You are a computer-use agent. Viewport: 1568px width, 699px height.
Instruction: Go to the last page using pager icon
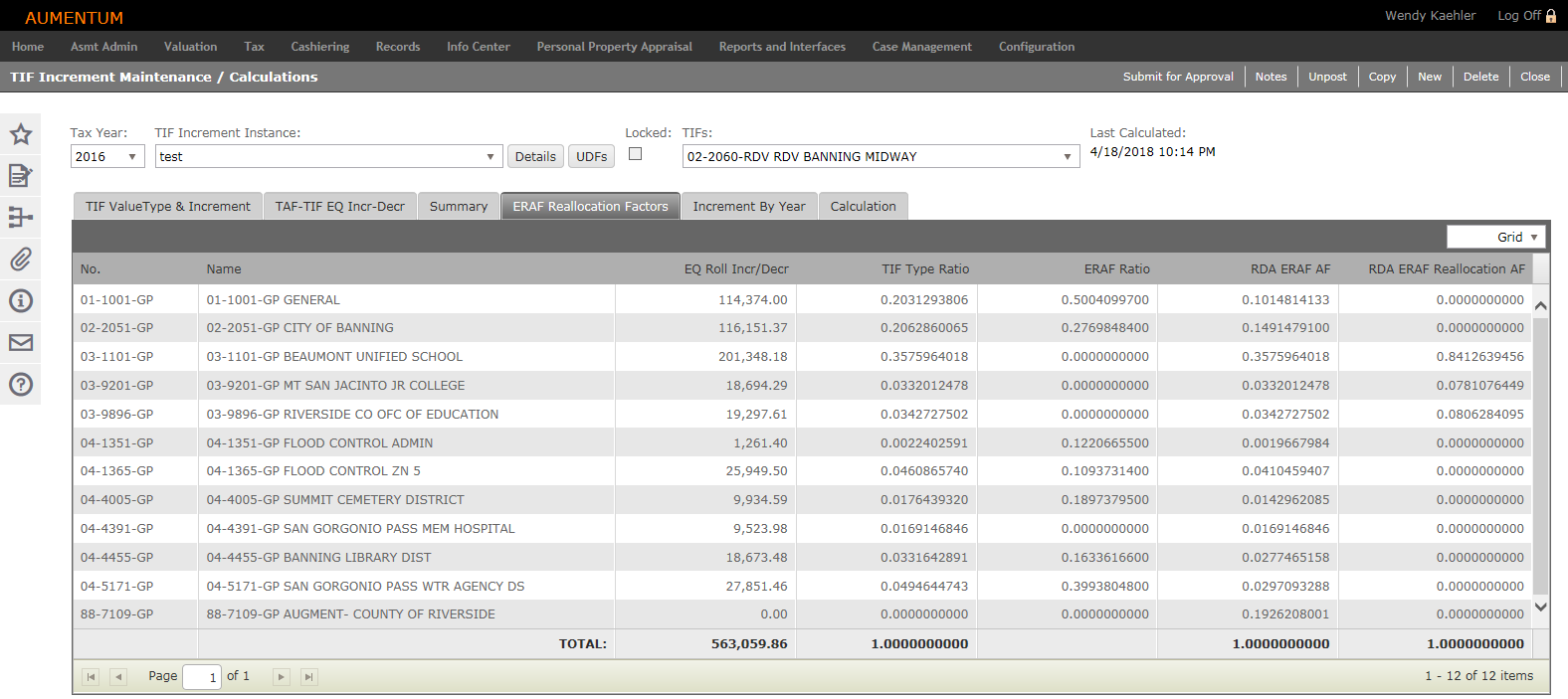pyautogui.click(x=309, y=677)
